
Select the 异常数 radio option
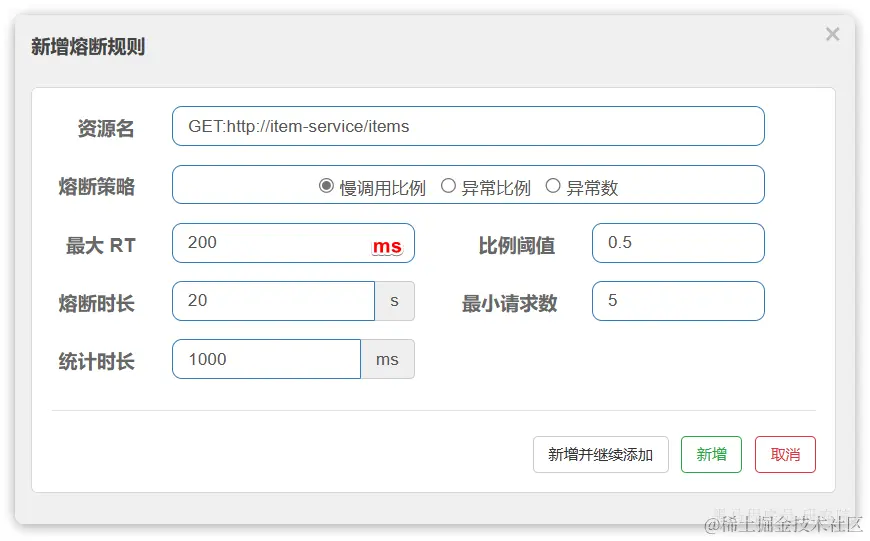(x=553, y=185)
